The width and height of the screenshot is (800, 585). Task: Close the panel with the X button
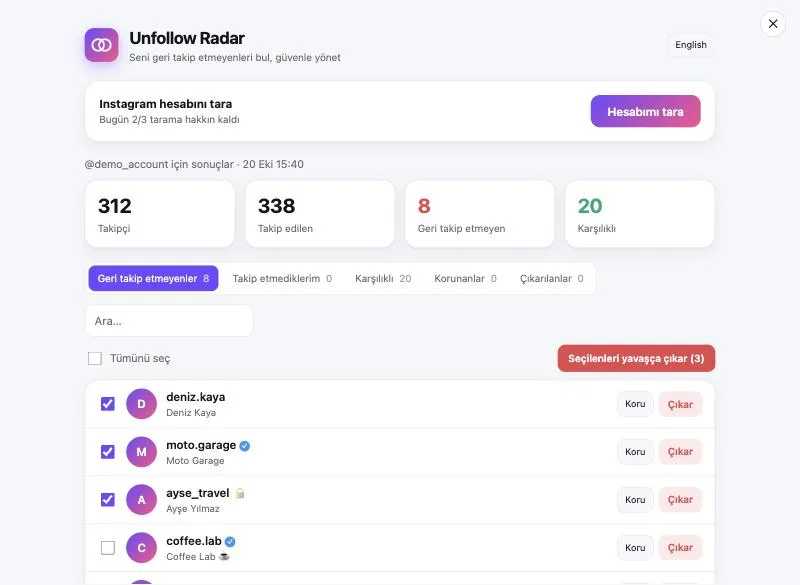(773, 24)
